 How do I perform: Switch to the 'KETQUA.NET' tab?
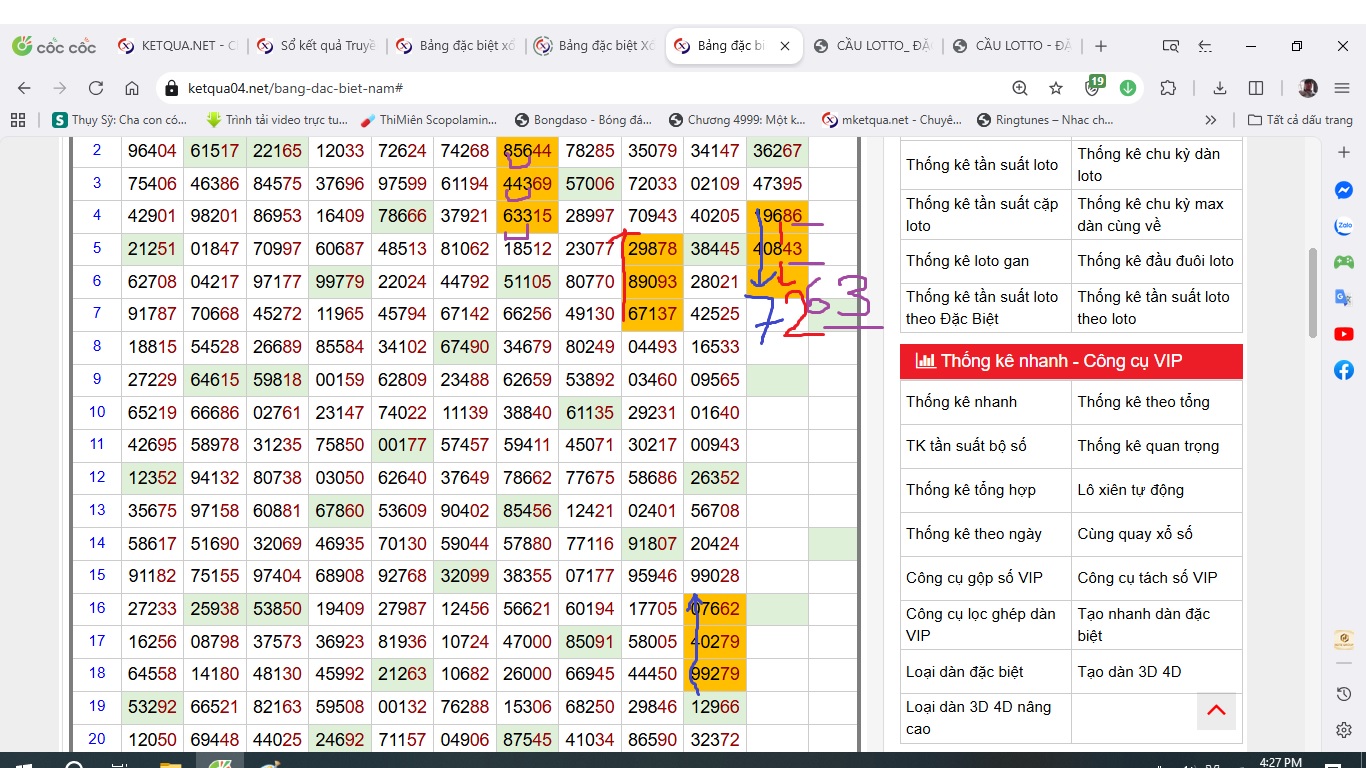pyautogui.click(x=178, y=46)
